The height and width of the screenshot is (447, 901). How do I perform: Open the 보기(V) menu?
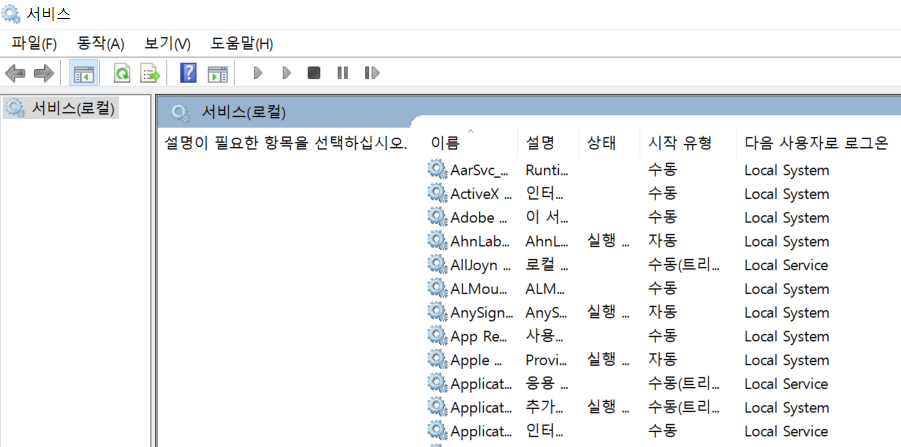[x=167, y=44]
